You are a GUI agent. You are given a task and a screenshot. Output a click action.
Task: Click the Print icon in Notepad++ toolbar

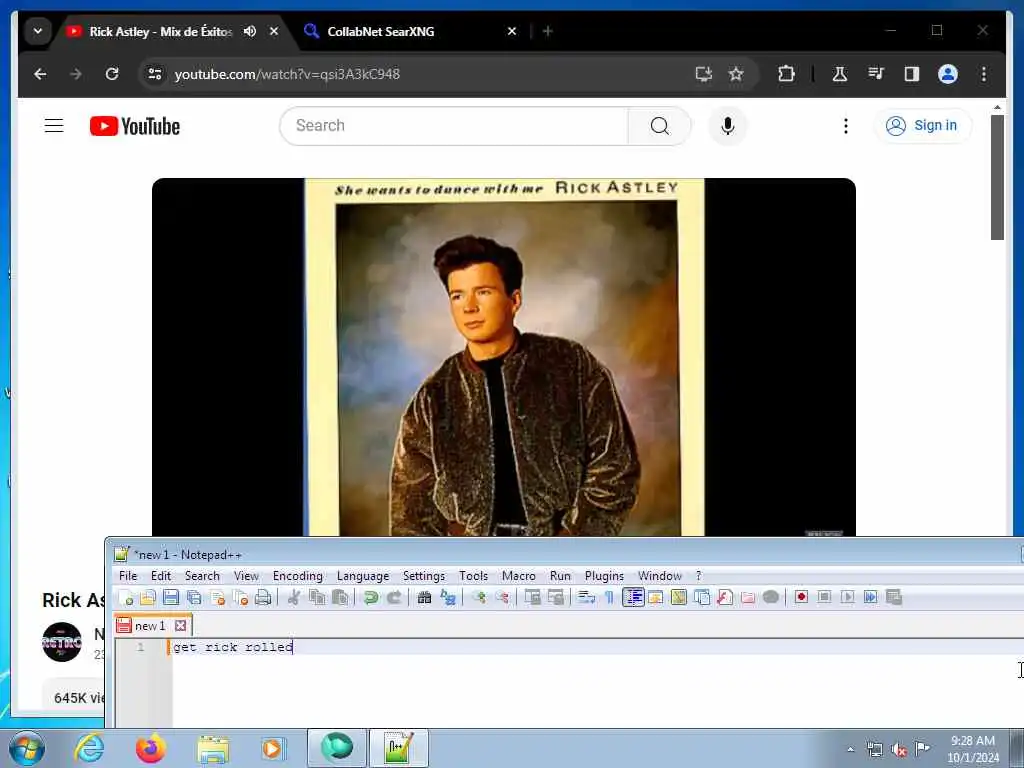coord(263,597)
